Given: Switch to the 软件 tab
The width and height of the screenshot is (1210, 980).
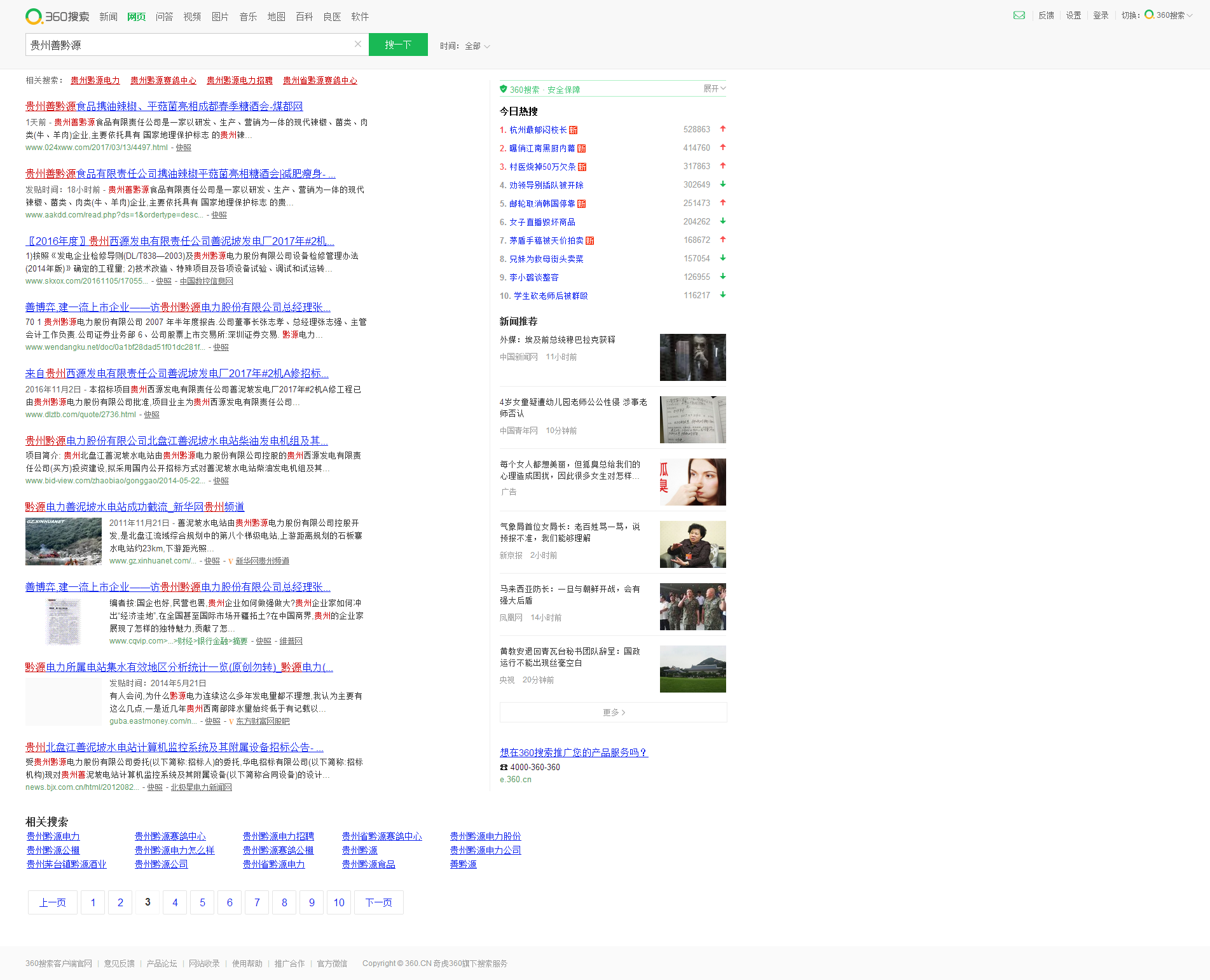Looking at the screenshot, I should pyautogui.click(x=360, y=17).
